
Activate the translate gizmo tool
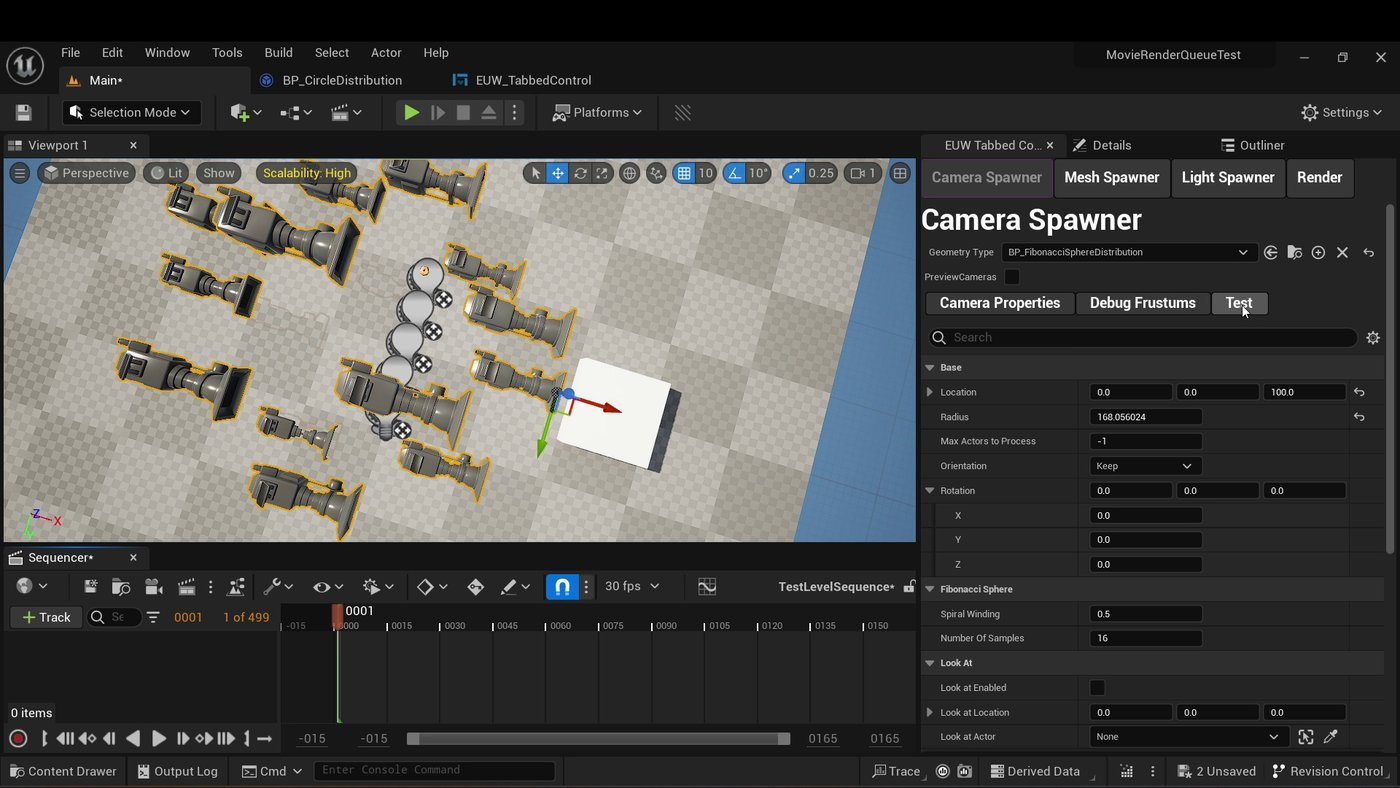coord(558,173)
